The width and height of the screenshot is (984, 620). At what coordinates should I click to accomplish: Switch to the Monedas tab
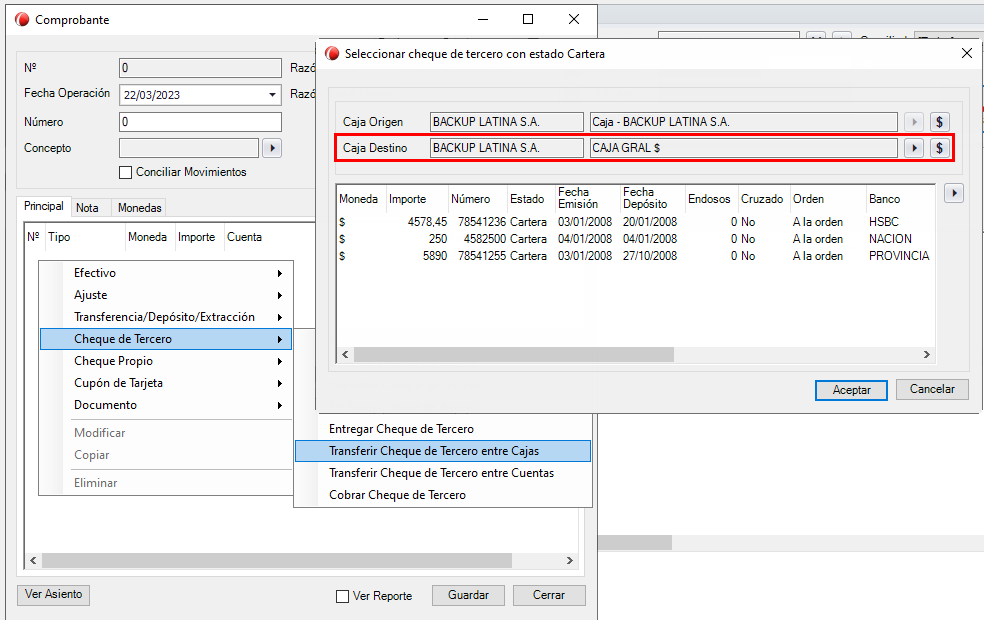pyautogui.click(x=139, y=208)
